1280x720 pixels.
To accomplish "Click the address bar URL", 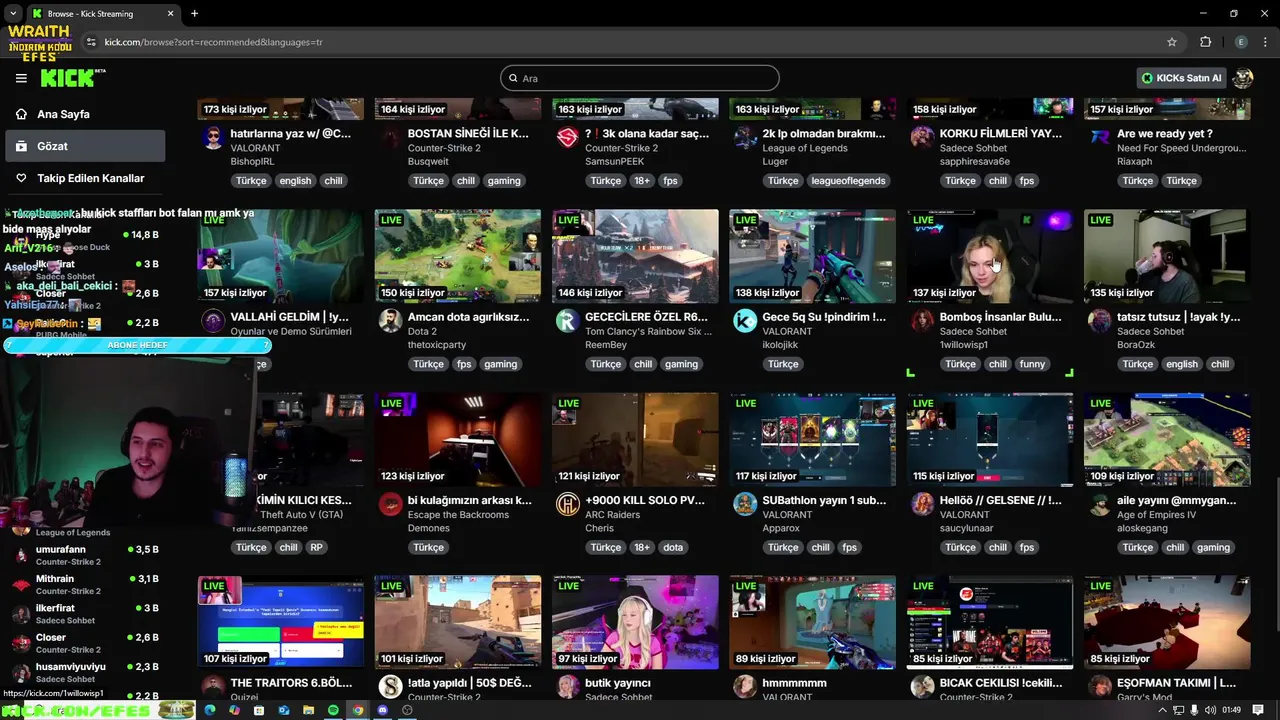I will 213,42.
